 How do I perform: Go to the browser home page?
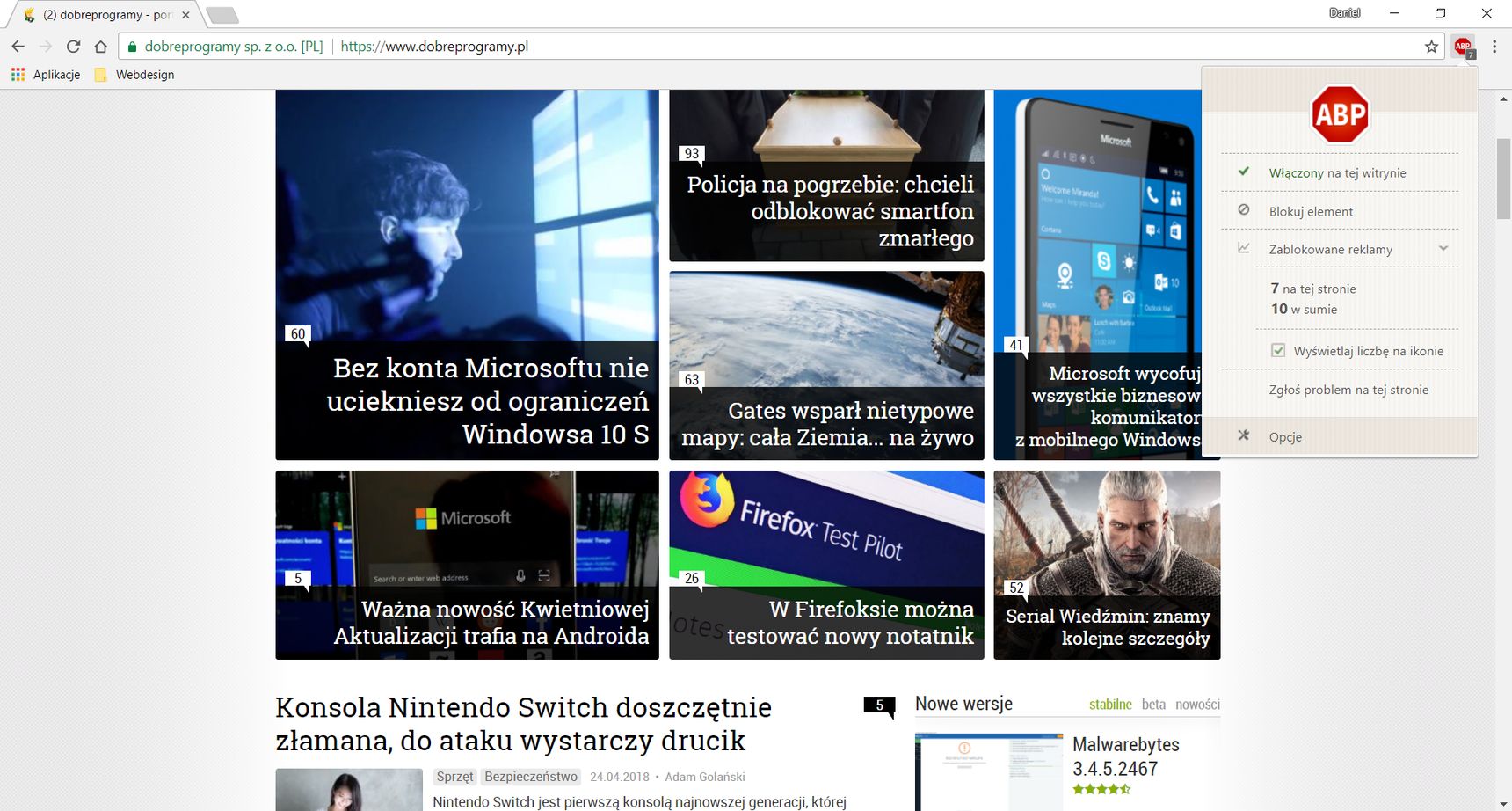(100, 47)
